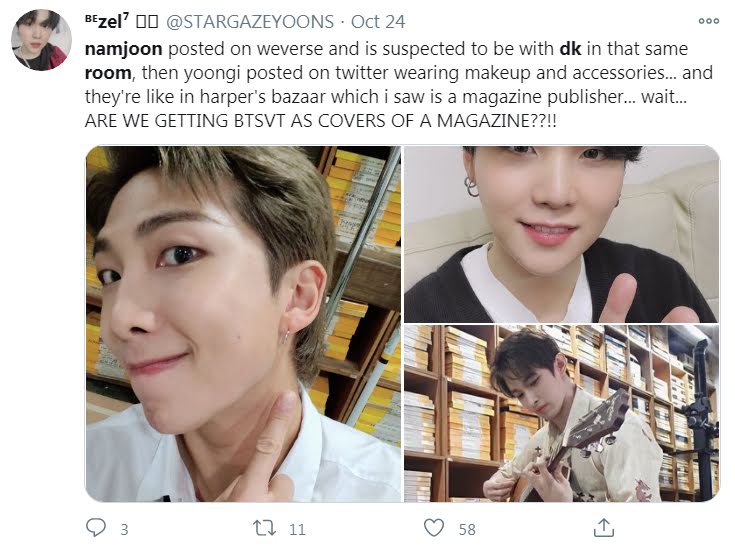Retweet this tweet via the arrows icon

pos(264,528)
